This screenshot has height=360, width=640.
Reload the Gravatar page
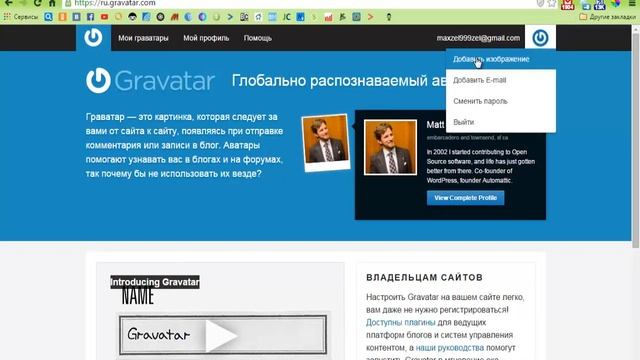point(38,3)
